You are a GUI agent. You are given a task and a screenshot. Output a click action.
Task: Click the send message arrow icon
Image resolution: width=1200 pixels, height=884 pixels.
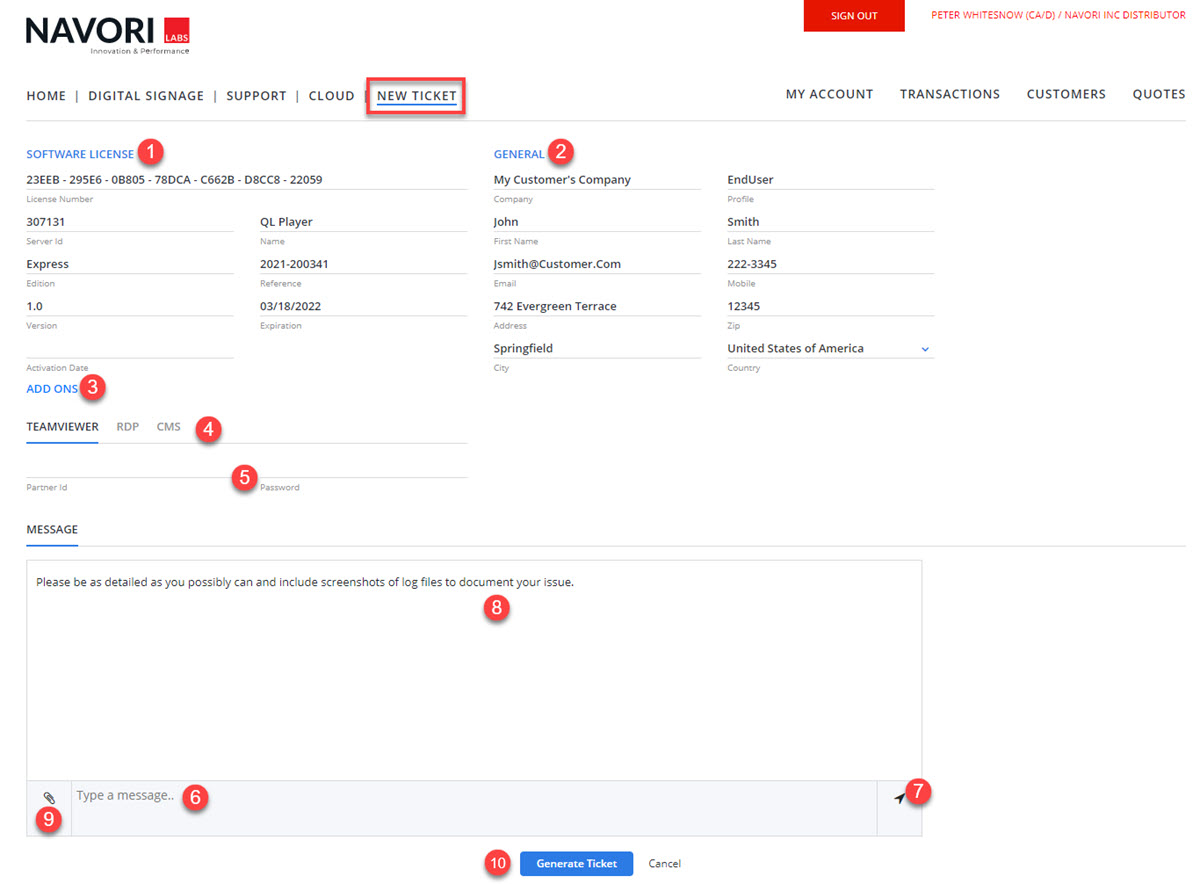899,797
